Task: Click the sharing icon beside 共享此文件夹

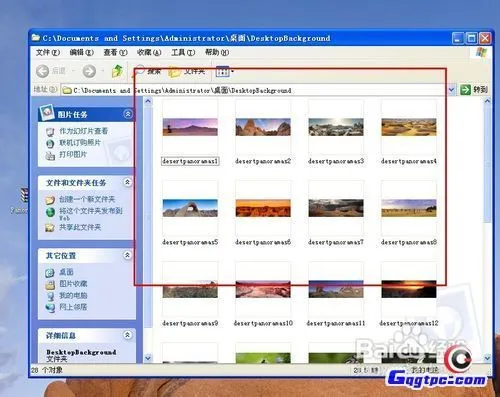Action: click(50, 228)
